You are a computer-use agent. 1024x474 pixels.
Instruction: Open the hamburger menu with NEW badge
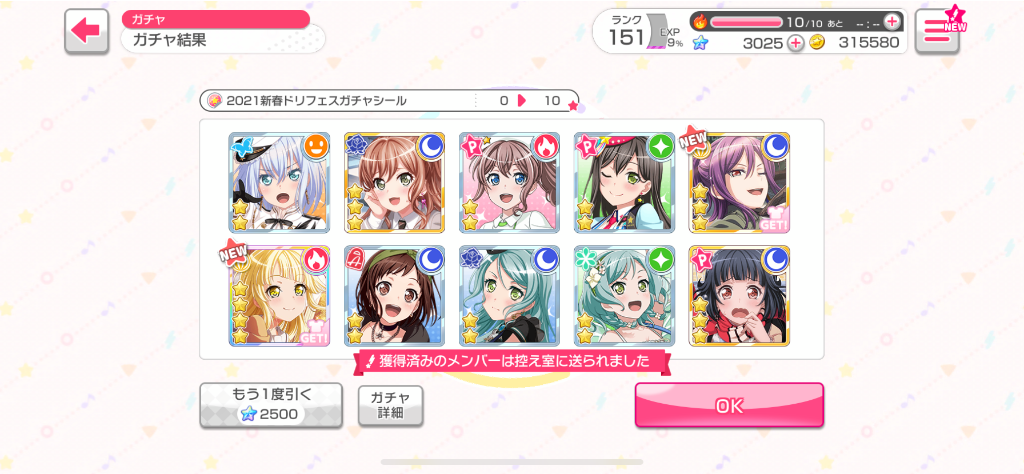tap(938, 31)
